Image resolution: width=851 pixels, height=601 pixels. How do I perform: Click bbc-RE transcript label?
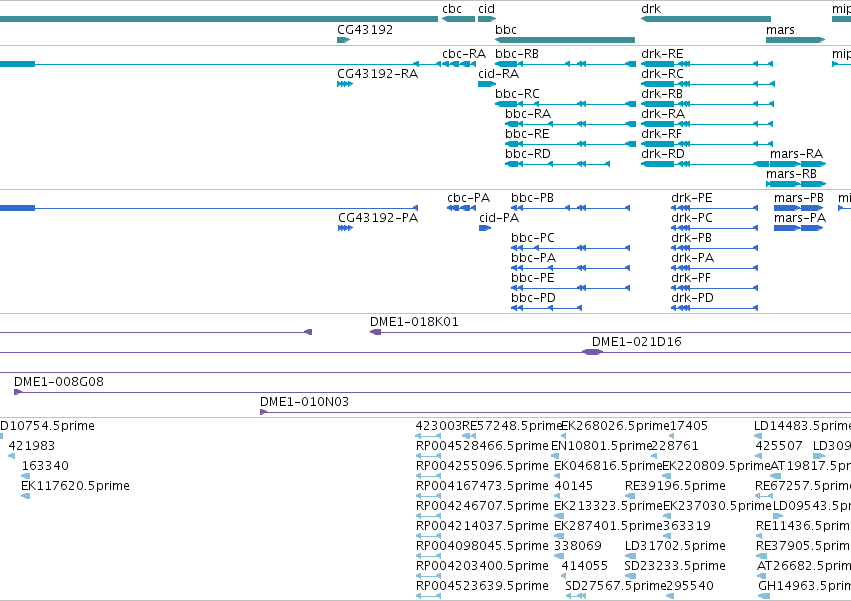pos(527,134)
